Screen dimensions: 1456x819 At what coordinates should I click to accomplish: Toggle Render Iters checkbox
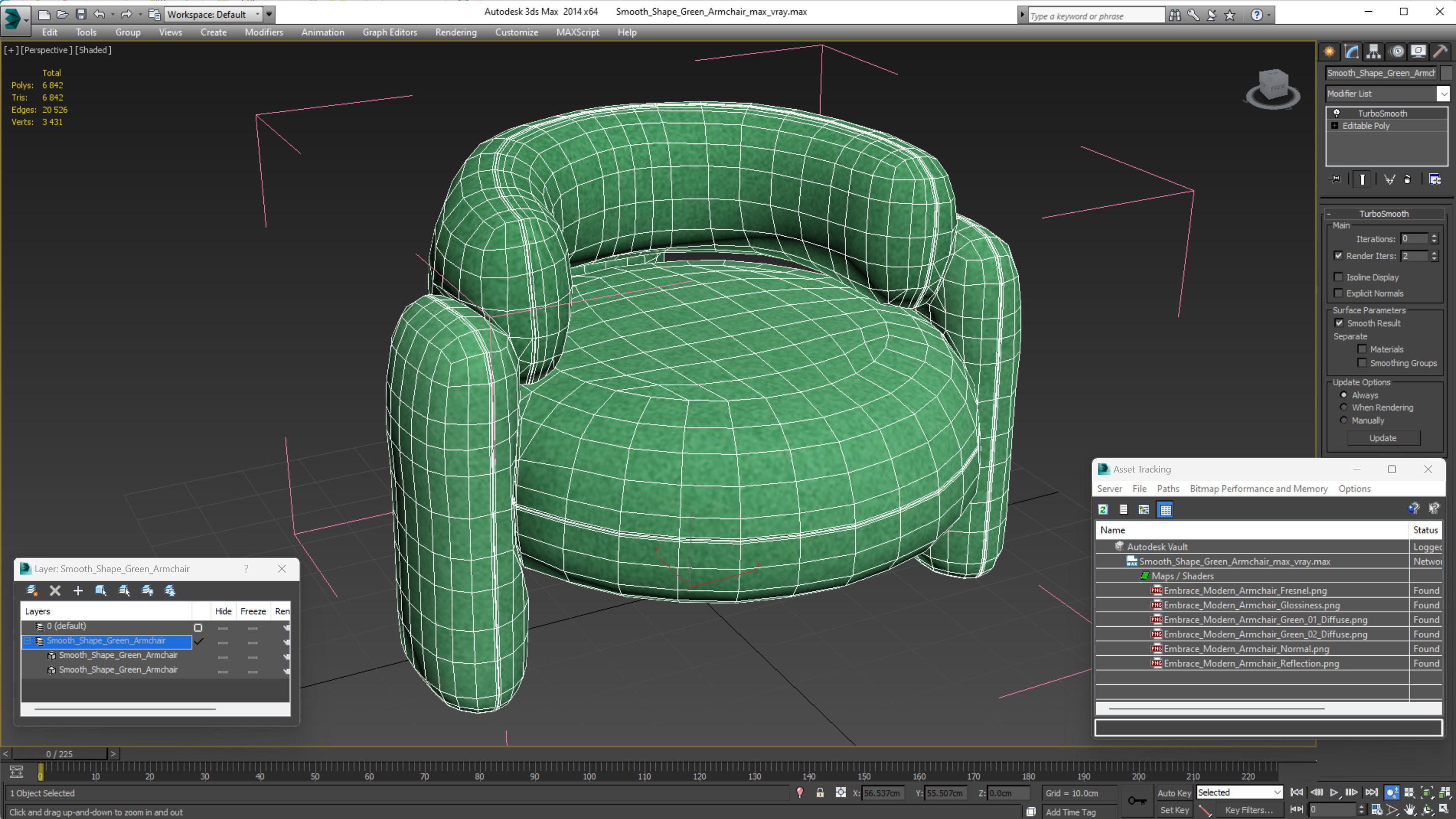[x=1338, y=256]
